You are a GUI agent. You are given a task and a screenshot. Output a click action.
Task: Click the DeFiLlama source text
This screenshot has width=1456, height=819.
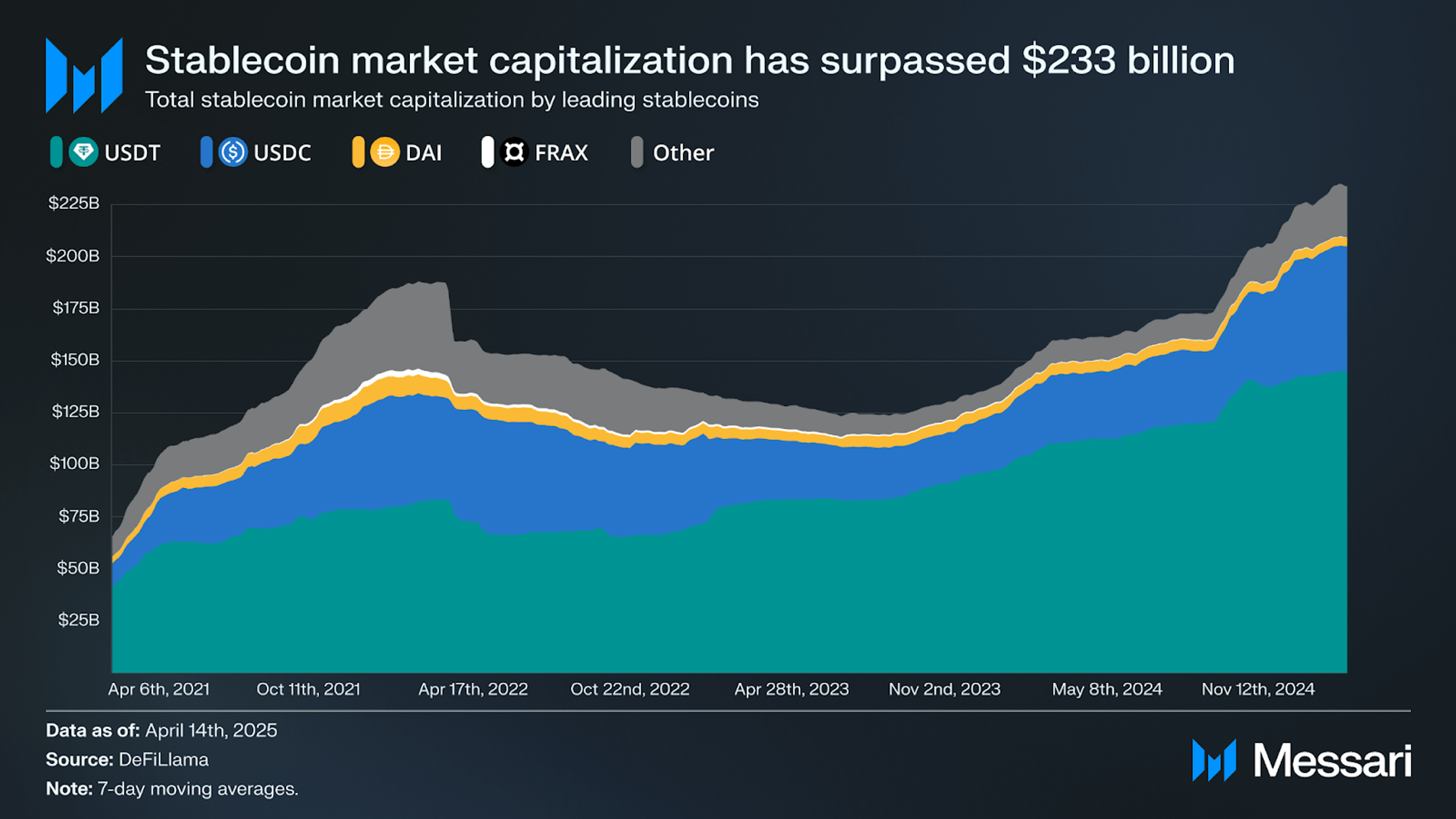coord(164,759)
